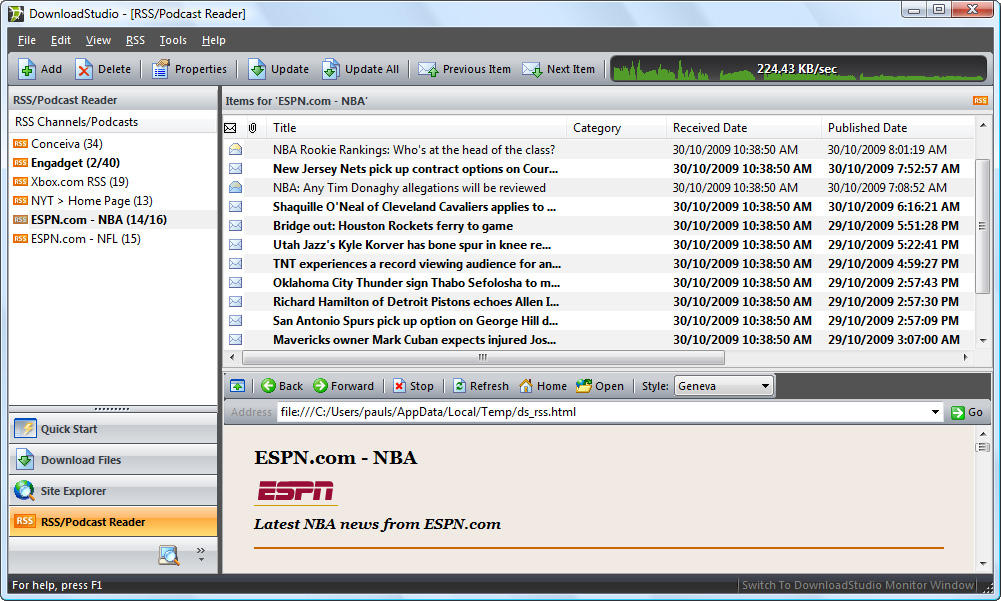Go to Previous Item in toolbar

point(428,69)
